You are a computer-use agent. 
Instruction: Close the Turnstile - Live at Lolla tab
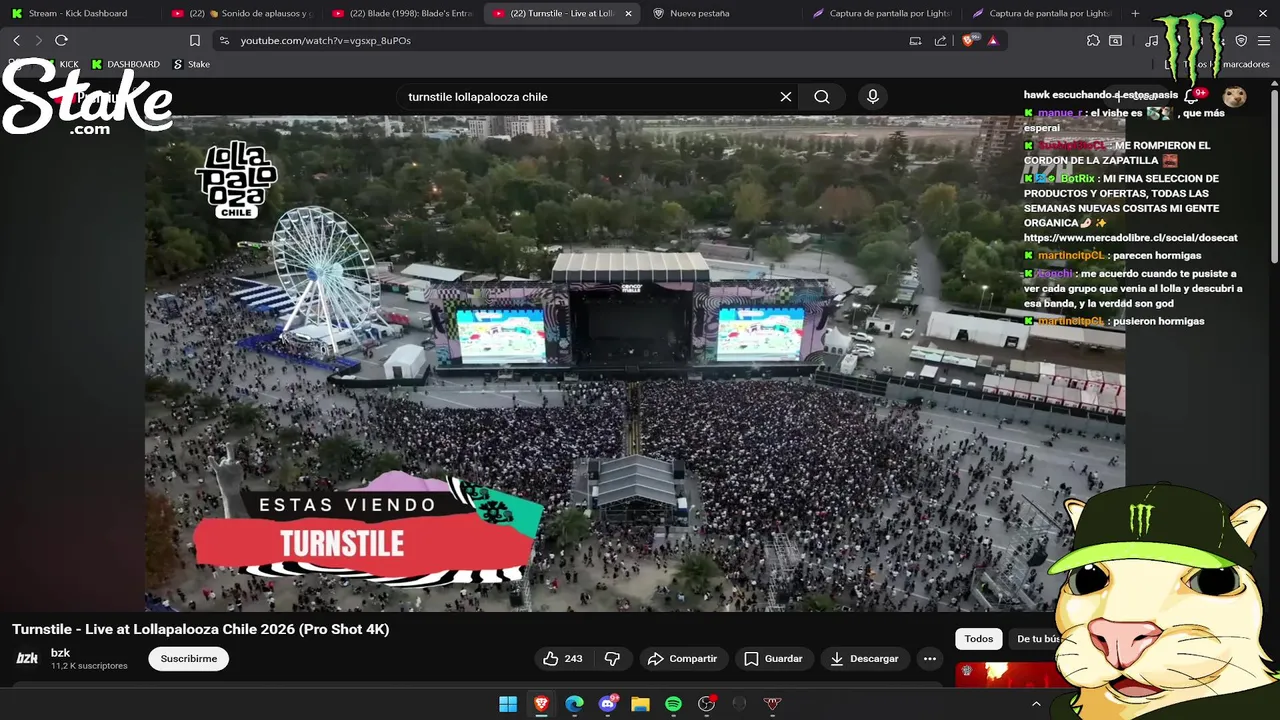click(628, 13)
